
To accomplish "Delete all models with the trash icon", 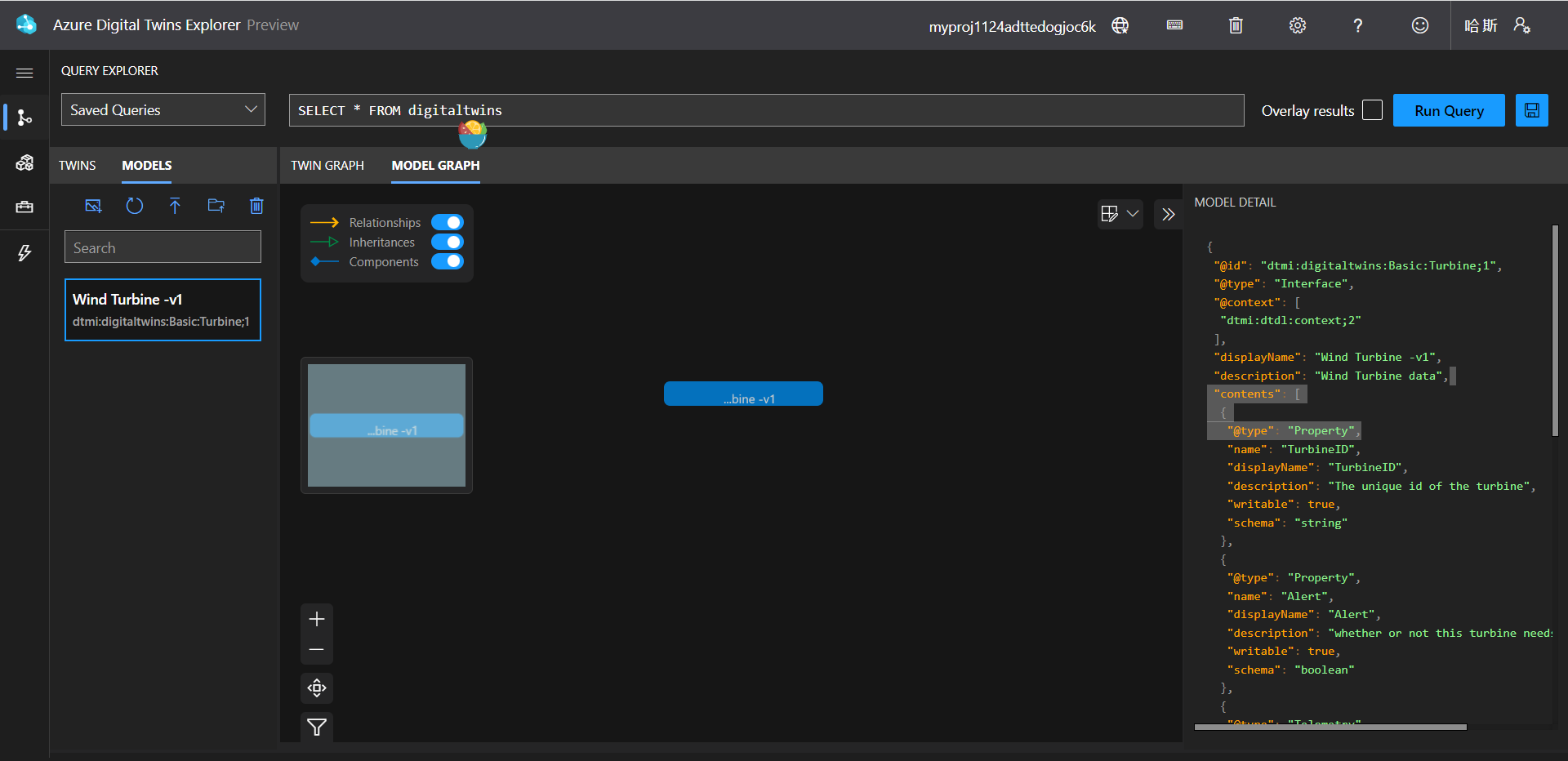I will (x=256, y=206).
